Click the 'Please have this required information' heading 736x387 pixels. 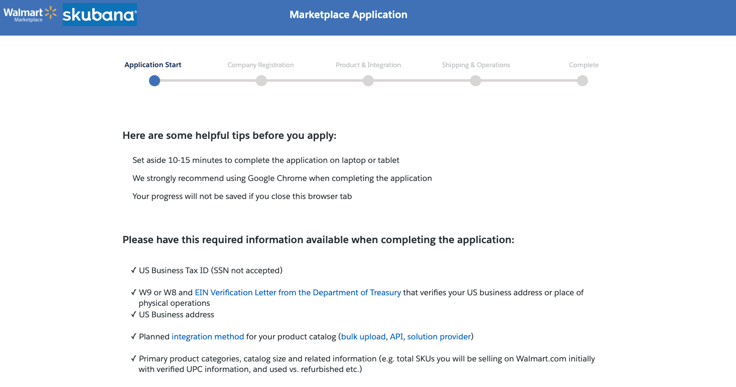pyautogui.click(x=318, y=240)
